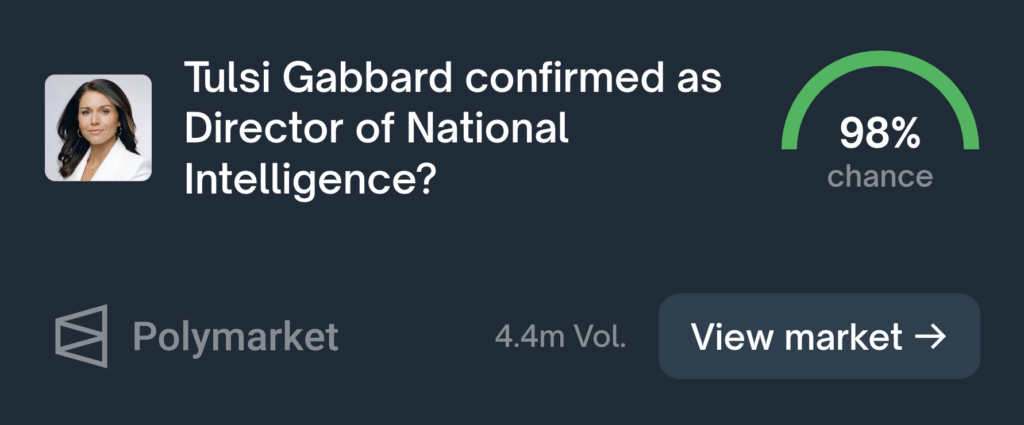The image size is (1024, 425).
Task: Click the "View market" text label
Action: (x=797, y=336)
